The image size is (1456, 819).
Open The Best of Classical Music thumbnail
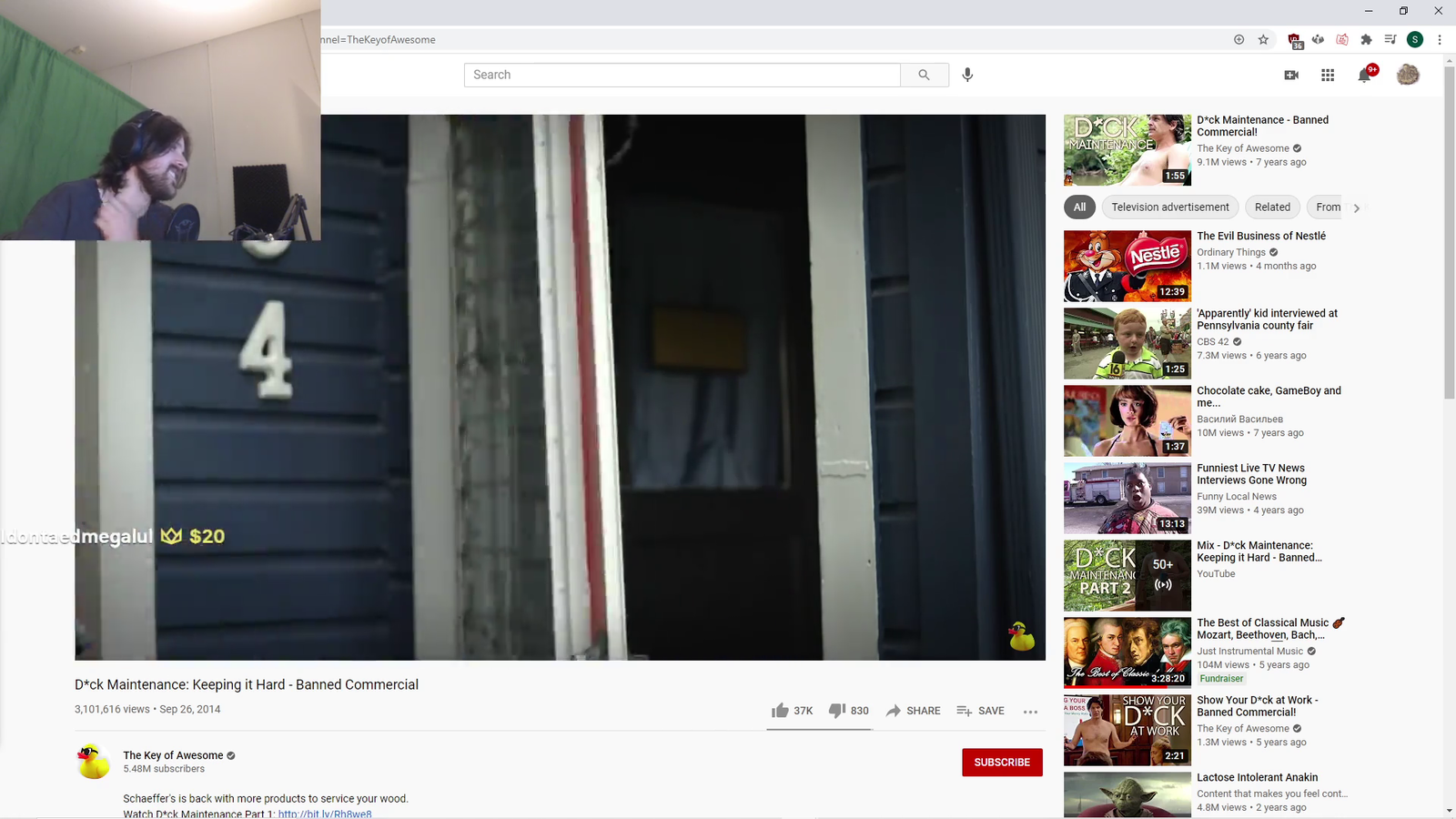coord(1127,652)
